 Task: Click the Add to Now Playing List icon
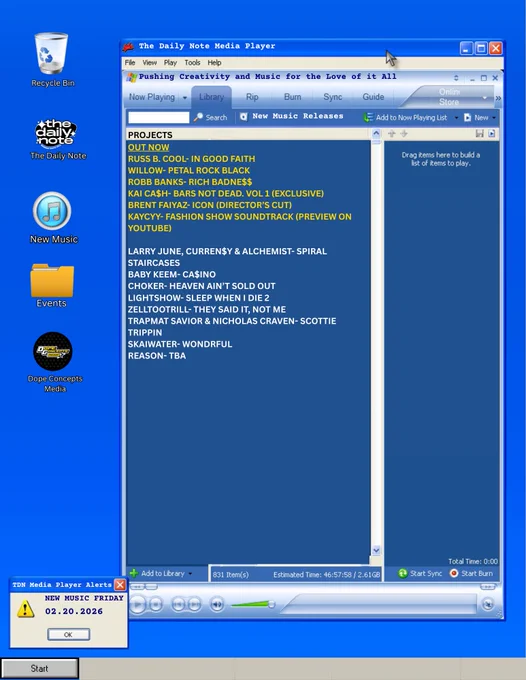tap(368, 117)
